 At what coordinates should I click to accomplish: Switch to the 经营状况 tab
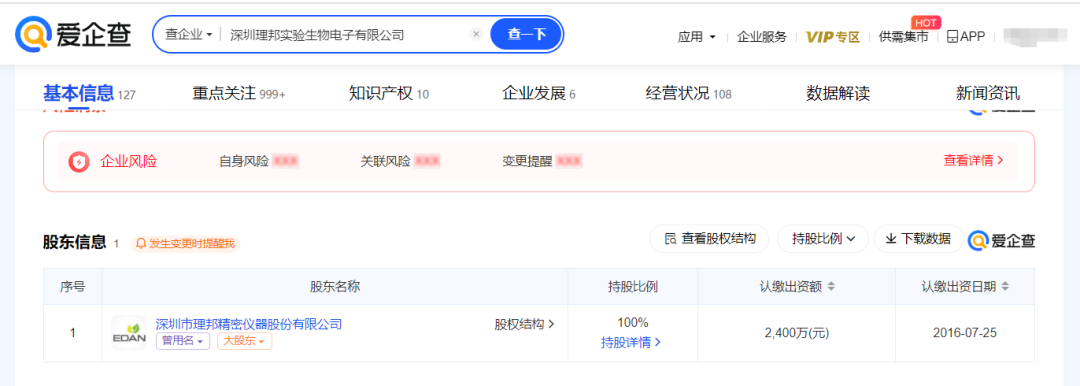coord(688,93)
